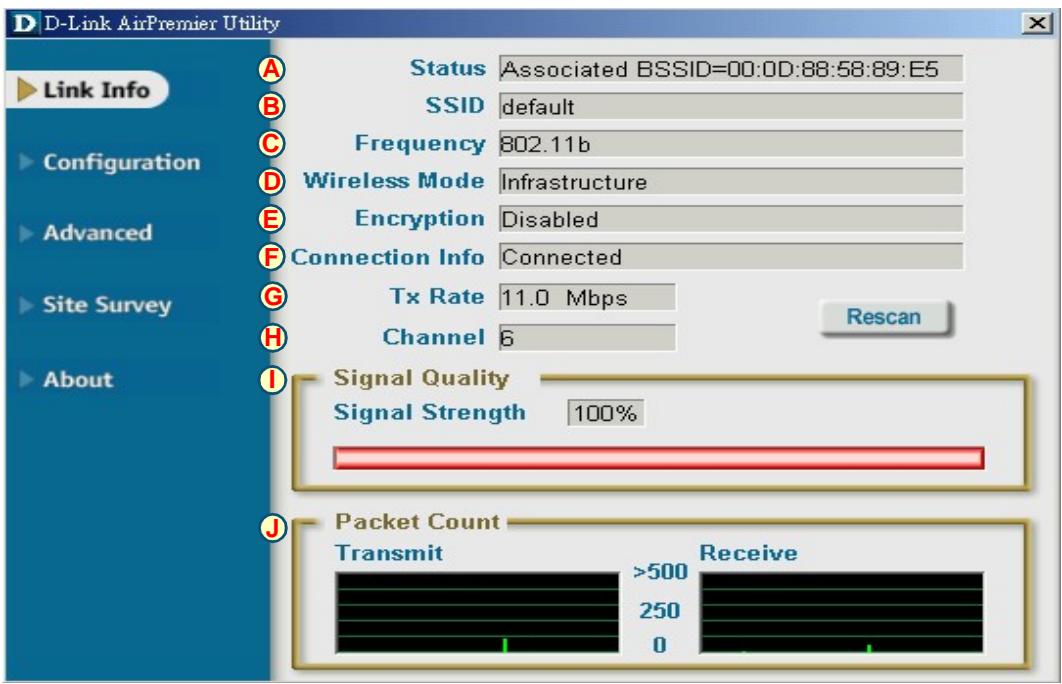Click the Frequency field showing 802.11b
This screenshot has width=1062, height=684.
point(730,144)
